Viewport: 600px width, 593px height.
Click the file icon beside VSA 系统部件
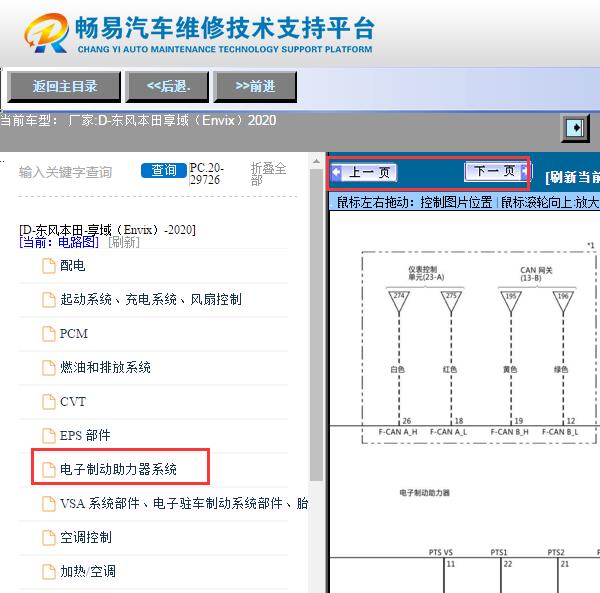[49, 504]
